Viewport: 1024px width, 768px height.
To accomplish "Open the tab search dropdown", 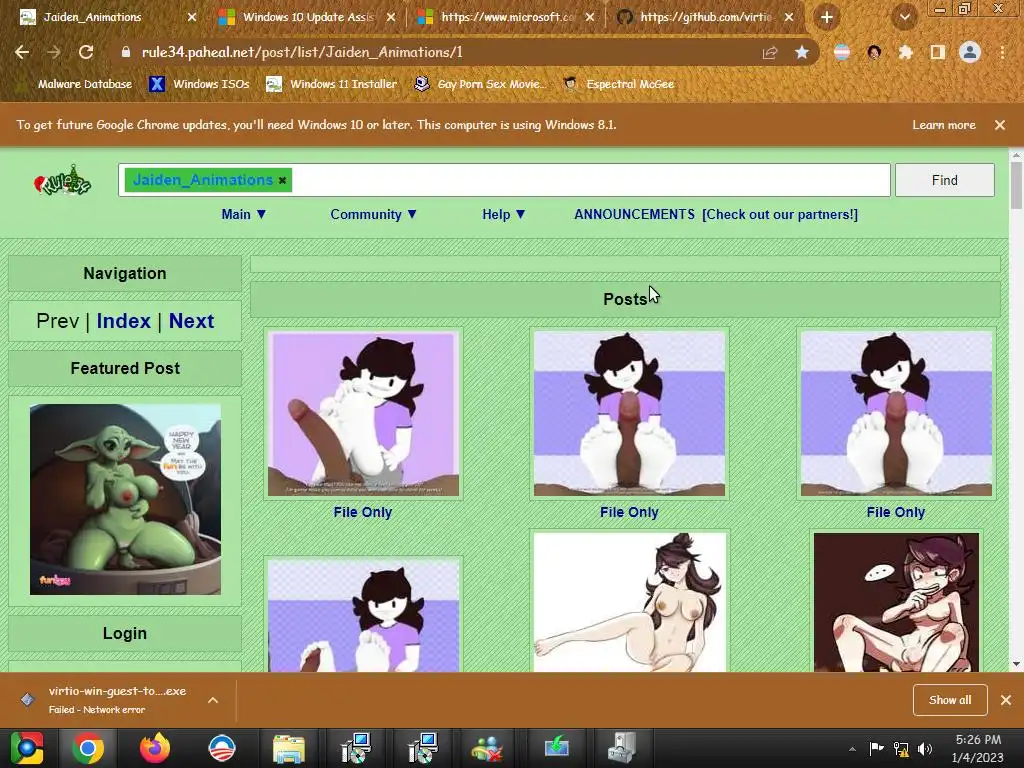I will click(905, 17).
